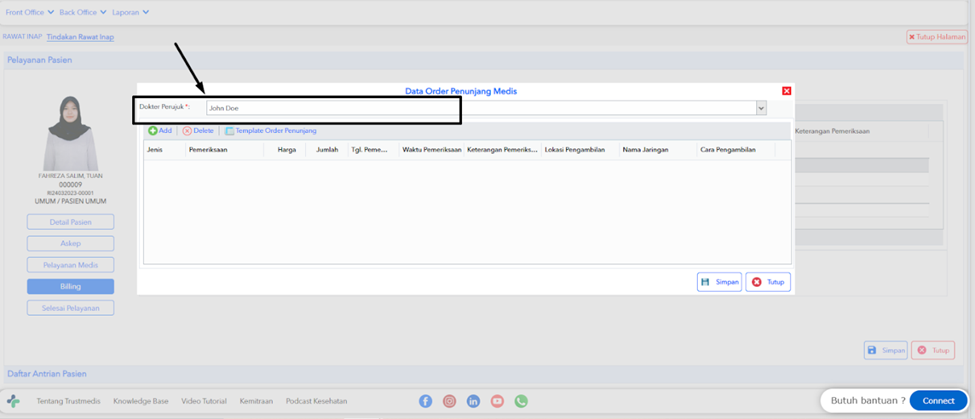Click the green phone icon in footer

[x=521, y=401]
